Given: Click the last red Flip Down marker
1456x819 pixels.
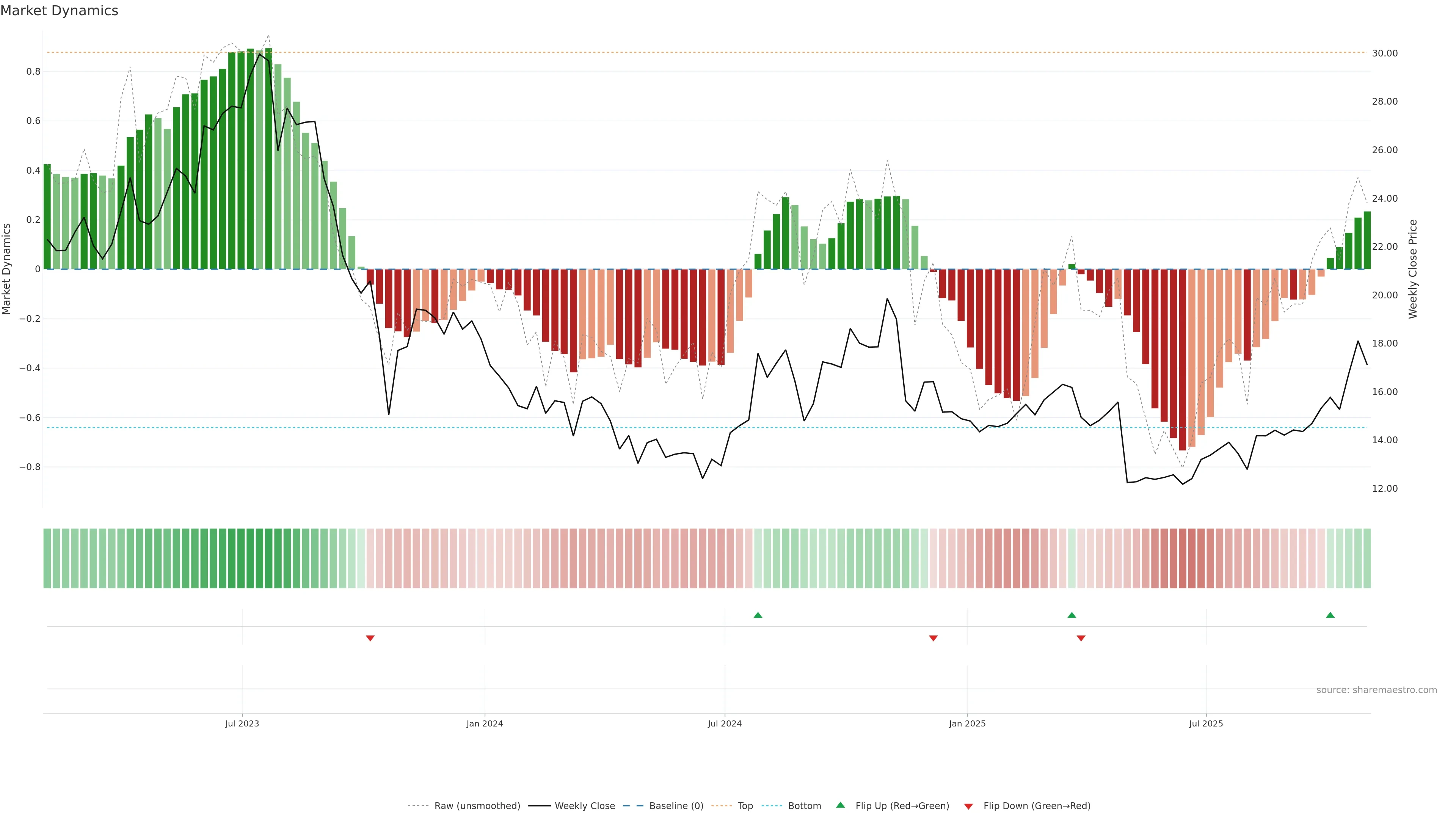Looking at the screenshot, I should 1081,638.
